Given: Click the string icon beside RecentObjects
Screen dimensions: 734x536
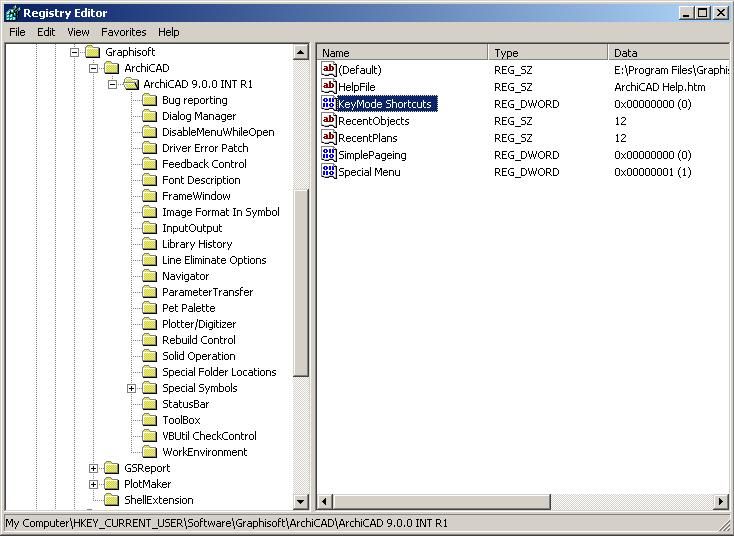Looking at the screenshot, I should 329,120.
